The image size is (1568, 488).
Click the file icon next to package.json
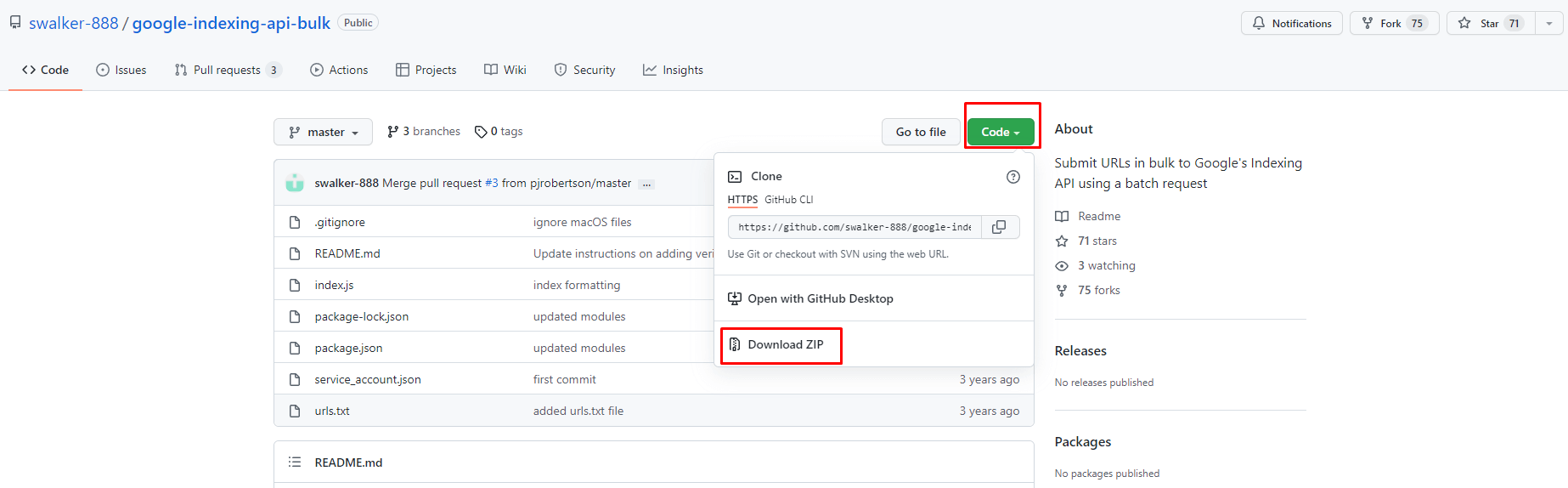(x=295, y=348)
